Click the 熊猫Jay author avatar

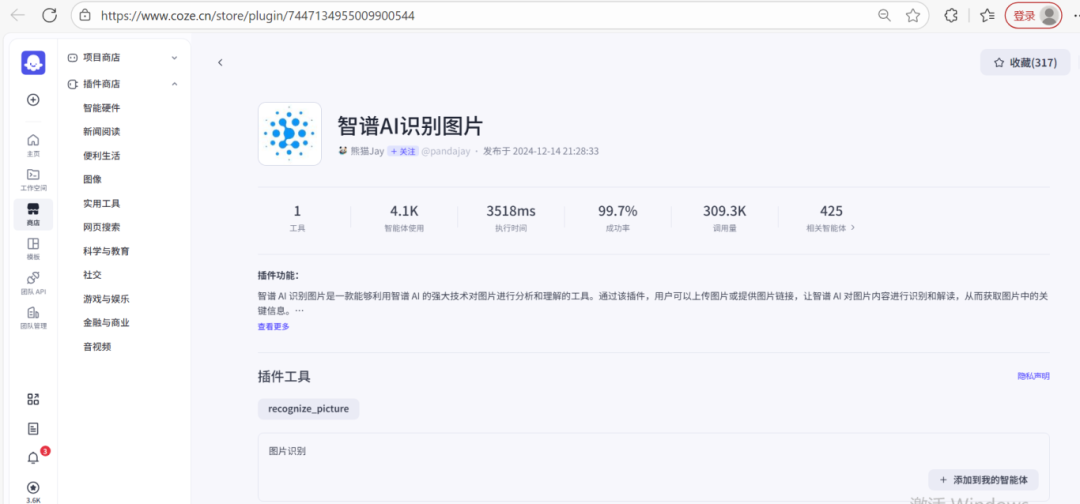tap(342, 151)
